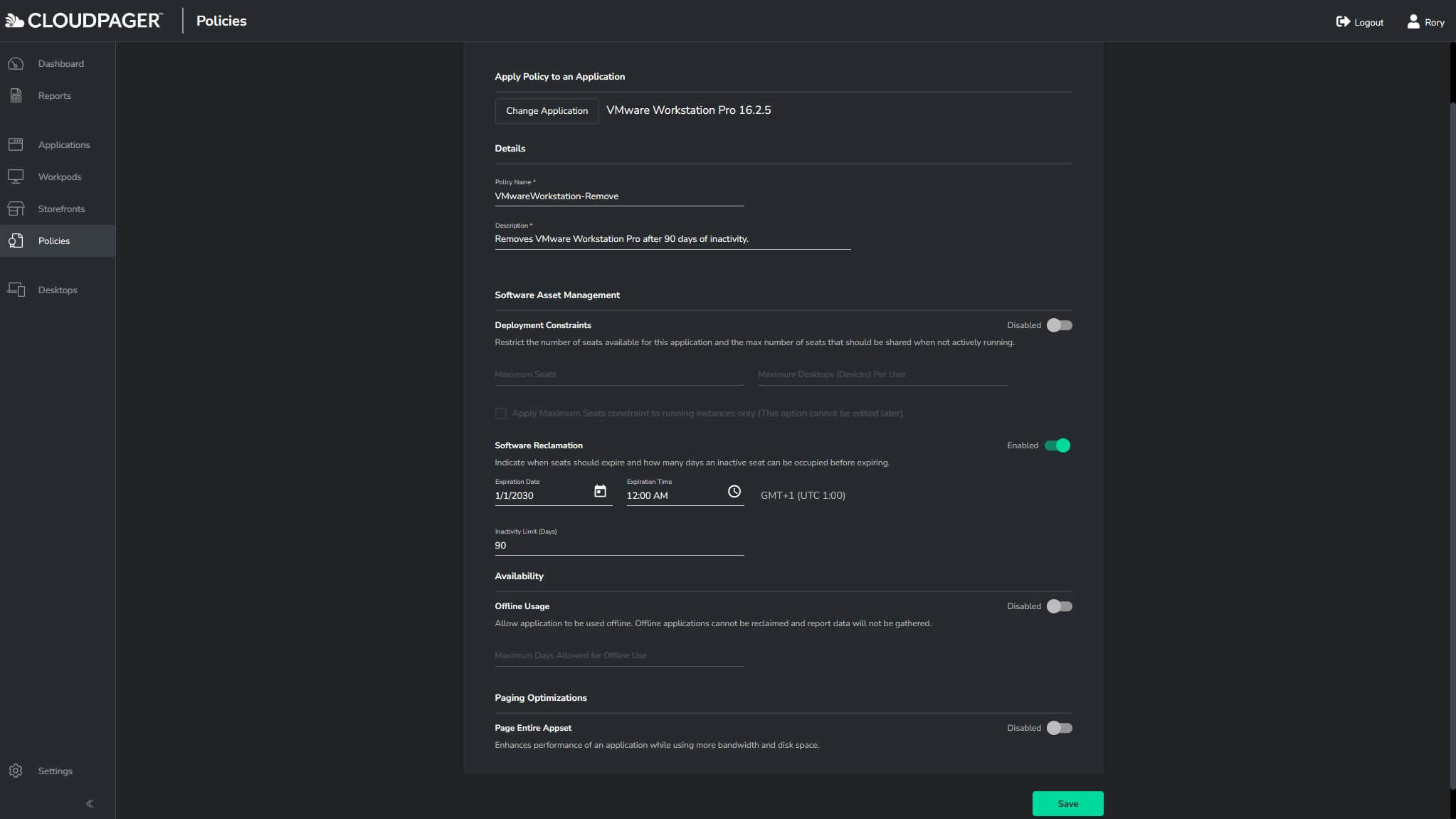This screenshot has height=819, width=1456.
Task: Click the Cloudpager logo
Action: coord(83,21)
